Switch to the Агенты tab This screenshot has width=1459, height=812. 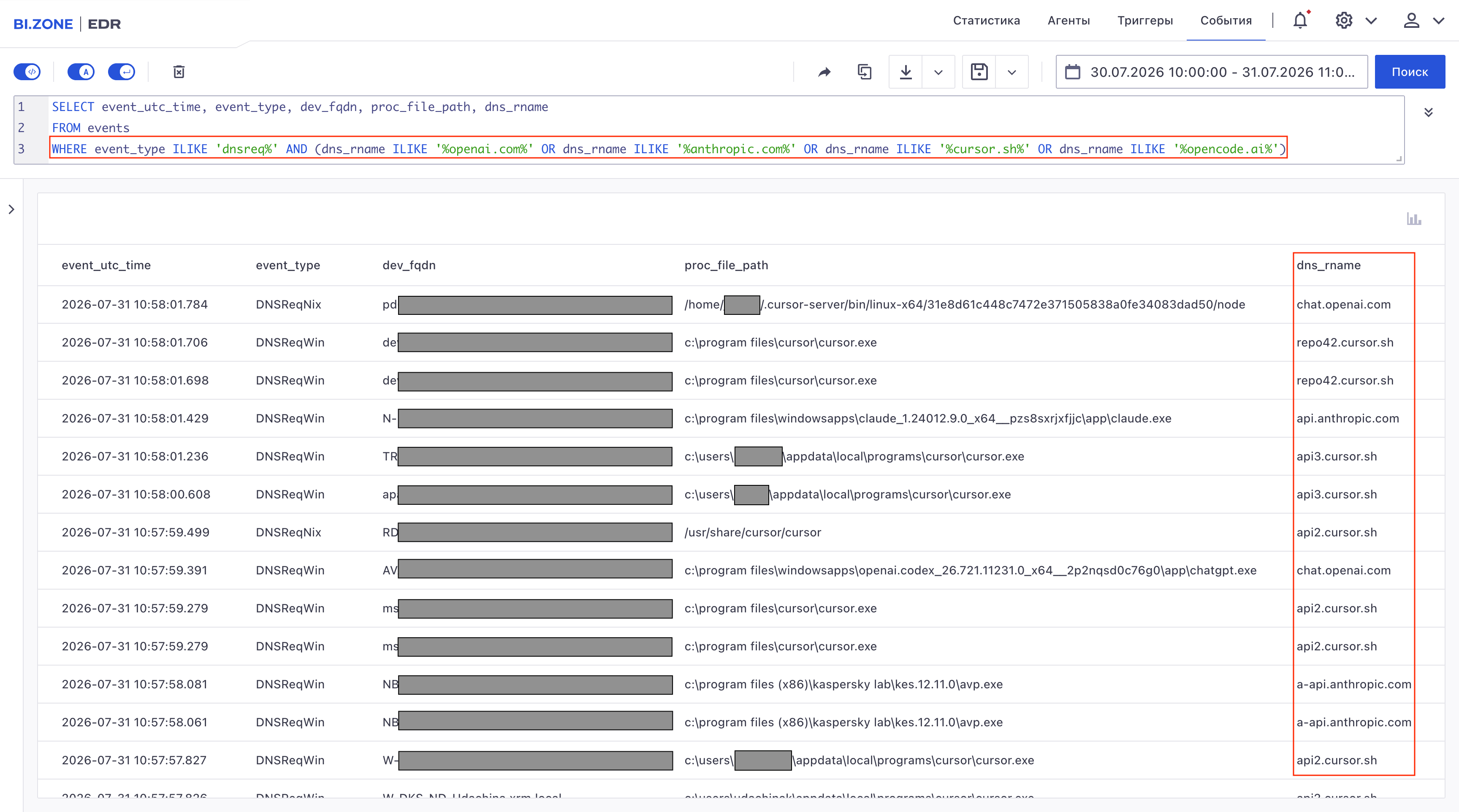(x=1069, y=20)
